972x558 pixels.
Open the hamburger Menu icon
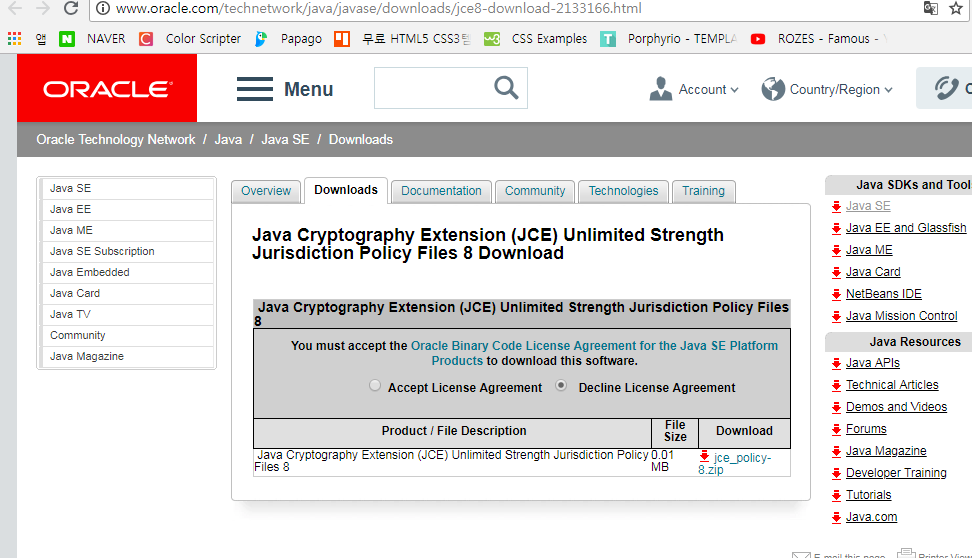255,89
